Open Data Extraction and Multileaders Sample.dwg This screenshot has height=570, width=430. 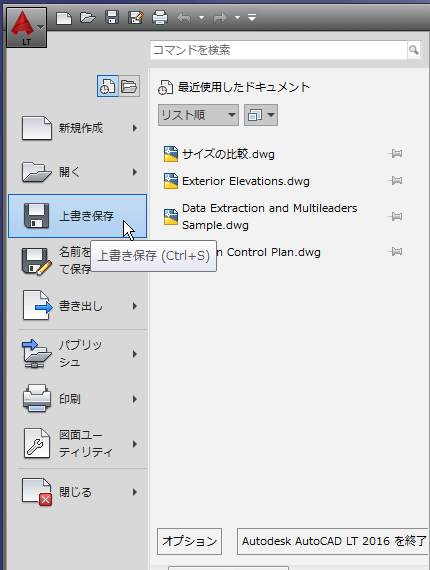coord(269,217)
